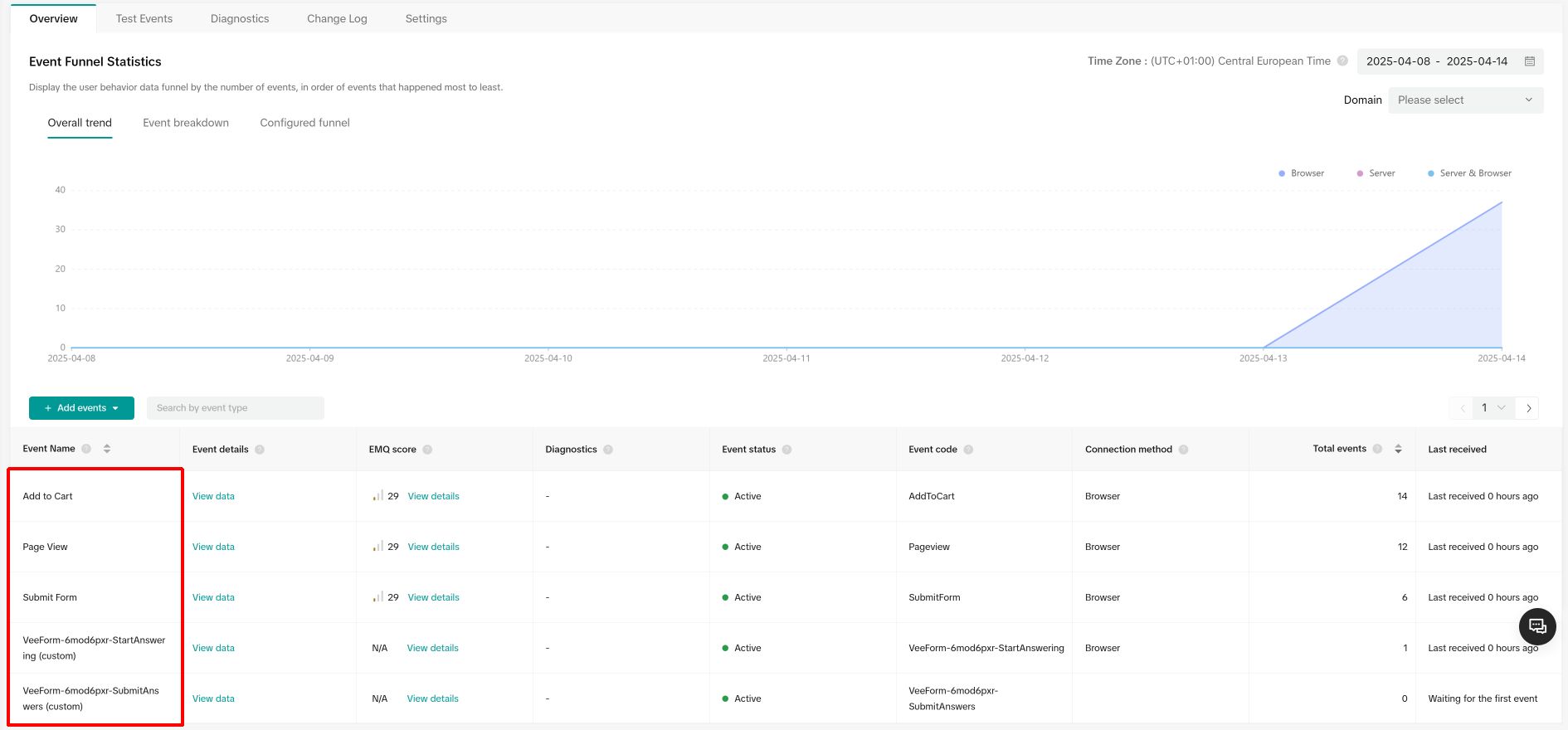Select Configured funnel sub-tab
Viewport: 1568px width, 730px height.
pyautogui.click(x=304, y=123)
